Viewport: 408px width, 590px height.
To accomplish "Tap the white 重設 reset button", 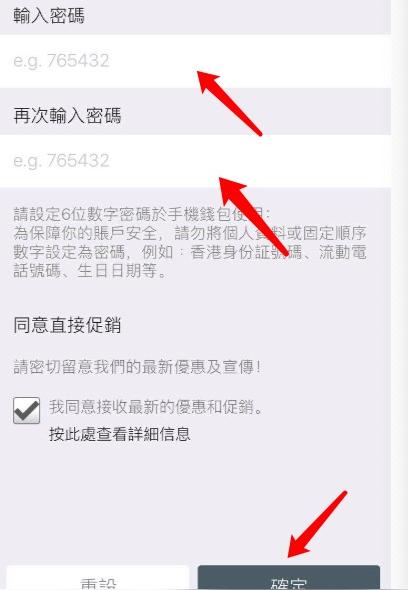I will click(97, 578).
